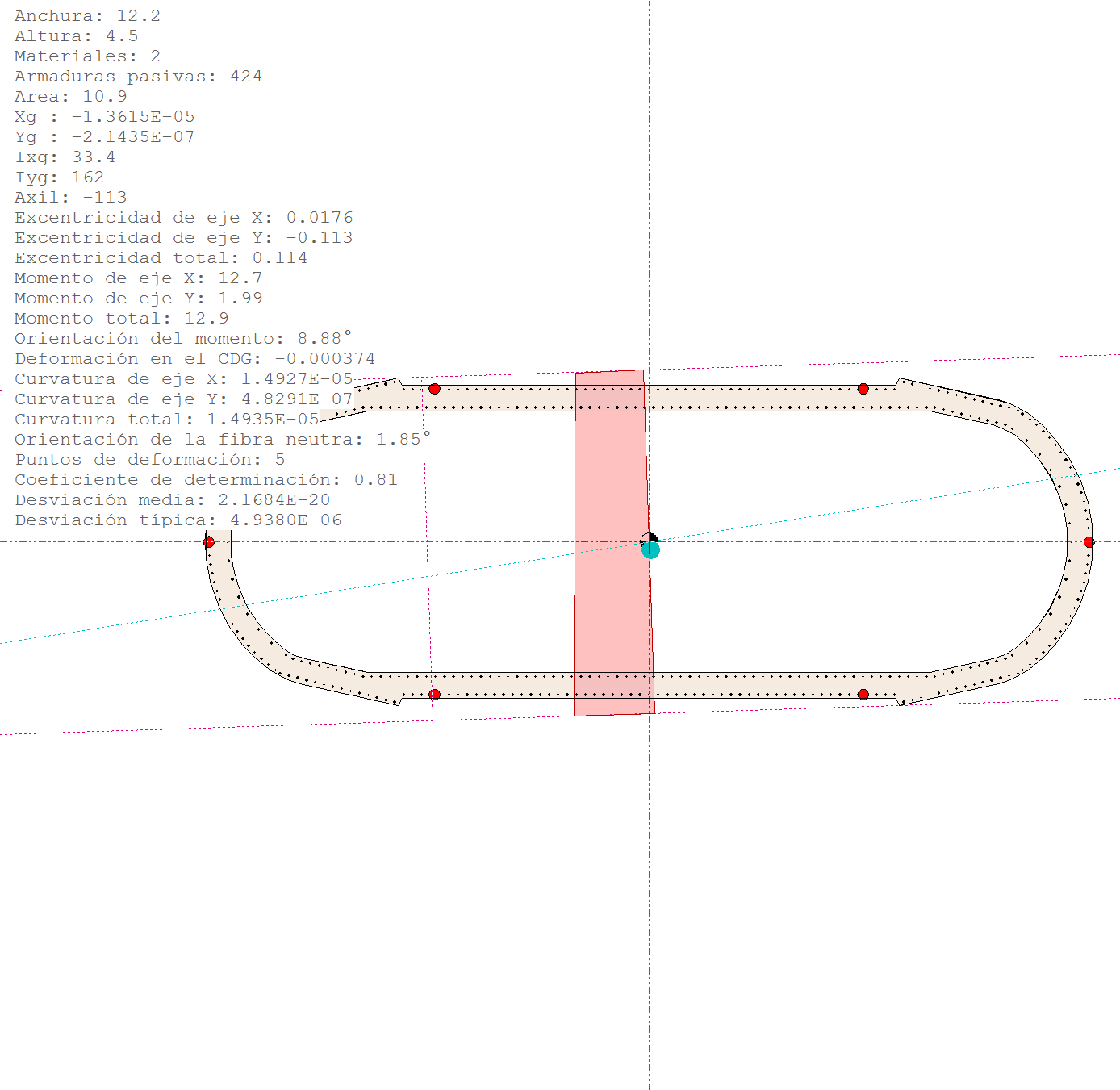Click 'Coeficiente de determinación: 0.81' text
This screenshot has height=1090, width=1120.
click(206, 480)
